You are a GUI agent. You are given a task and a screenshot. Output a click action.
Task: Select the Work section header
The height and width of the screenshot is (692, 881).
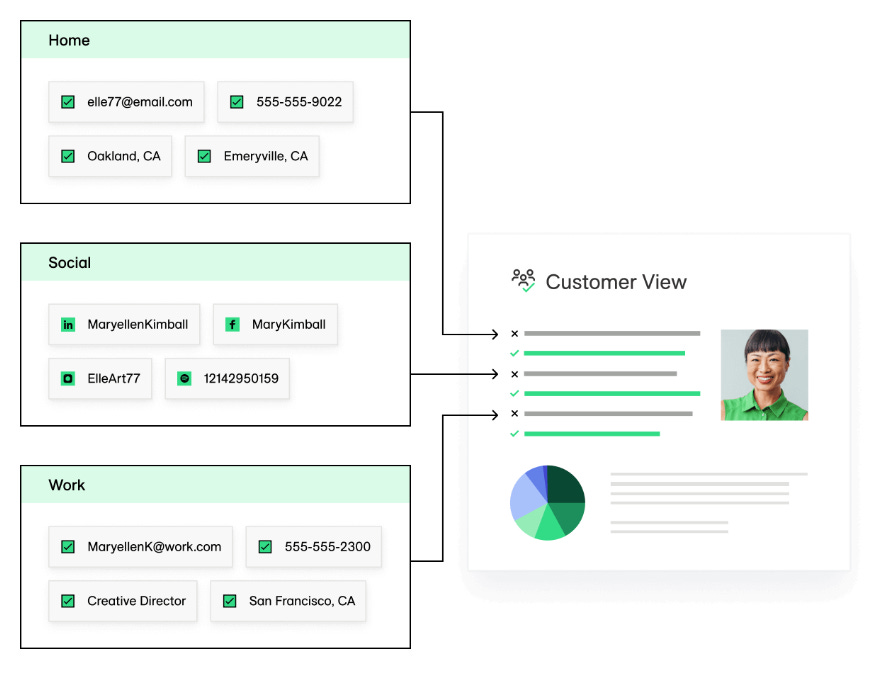(x=216, y=485)
